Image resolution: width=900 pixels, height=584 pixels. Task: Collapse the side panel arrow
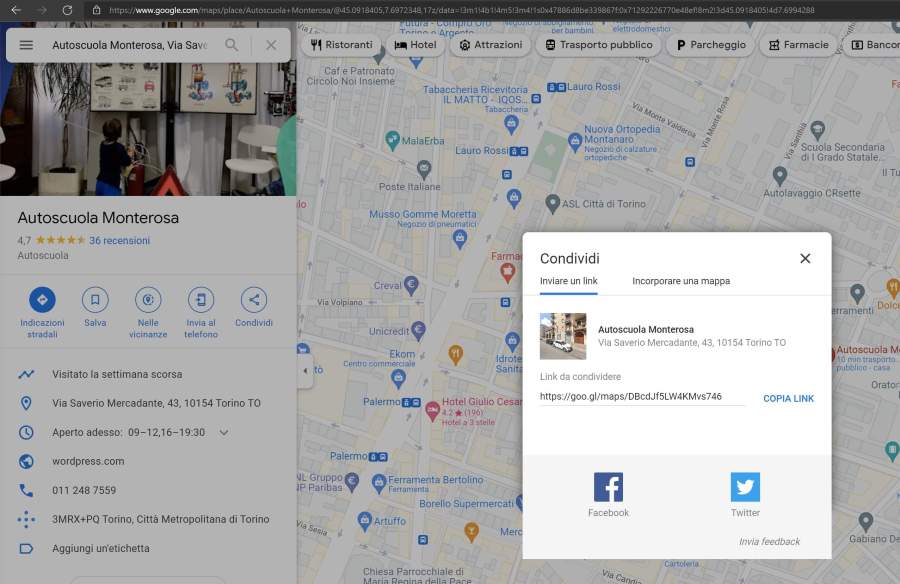pyautogui.click(x=304, y=371)
